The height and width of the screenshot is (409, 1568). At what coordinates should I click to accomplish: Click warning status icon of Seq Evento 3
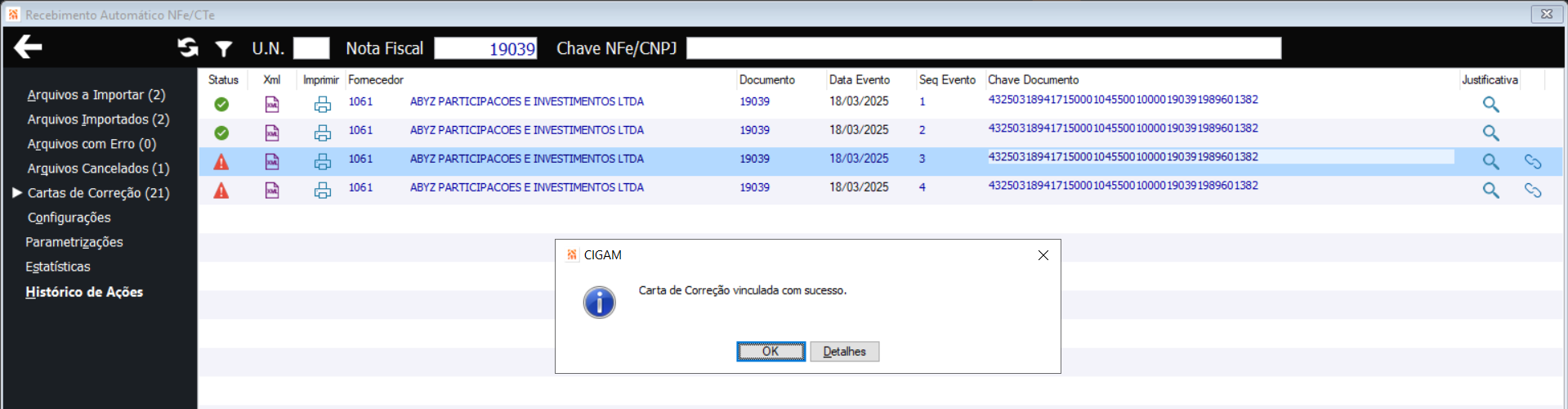(x=221, y=162)
